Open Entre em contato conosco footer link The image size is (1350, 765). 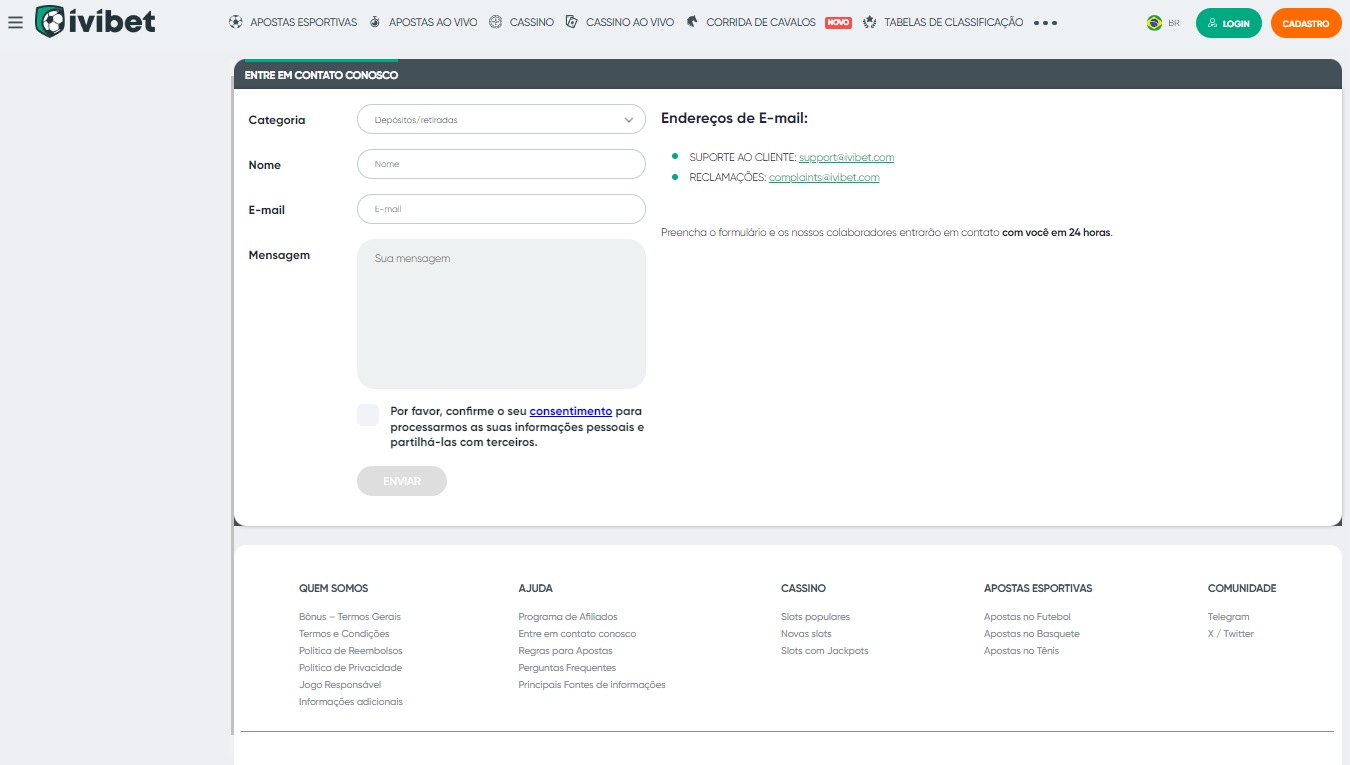pyautogui.click(x=577, y=634)
